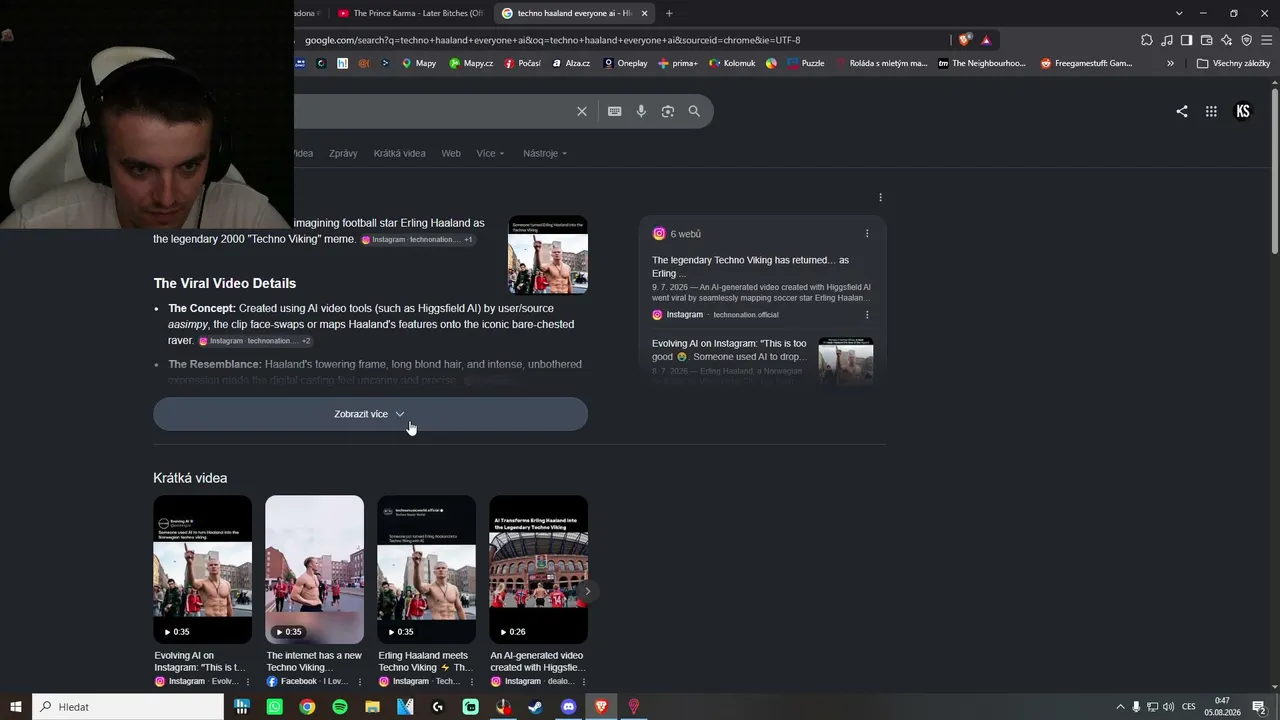This screenshot has height=720, width=1280.
Task: Play the Evolving AI on Instagram short video
Action: (202, 570)
